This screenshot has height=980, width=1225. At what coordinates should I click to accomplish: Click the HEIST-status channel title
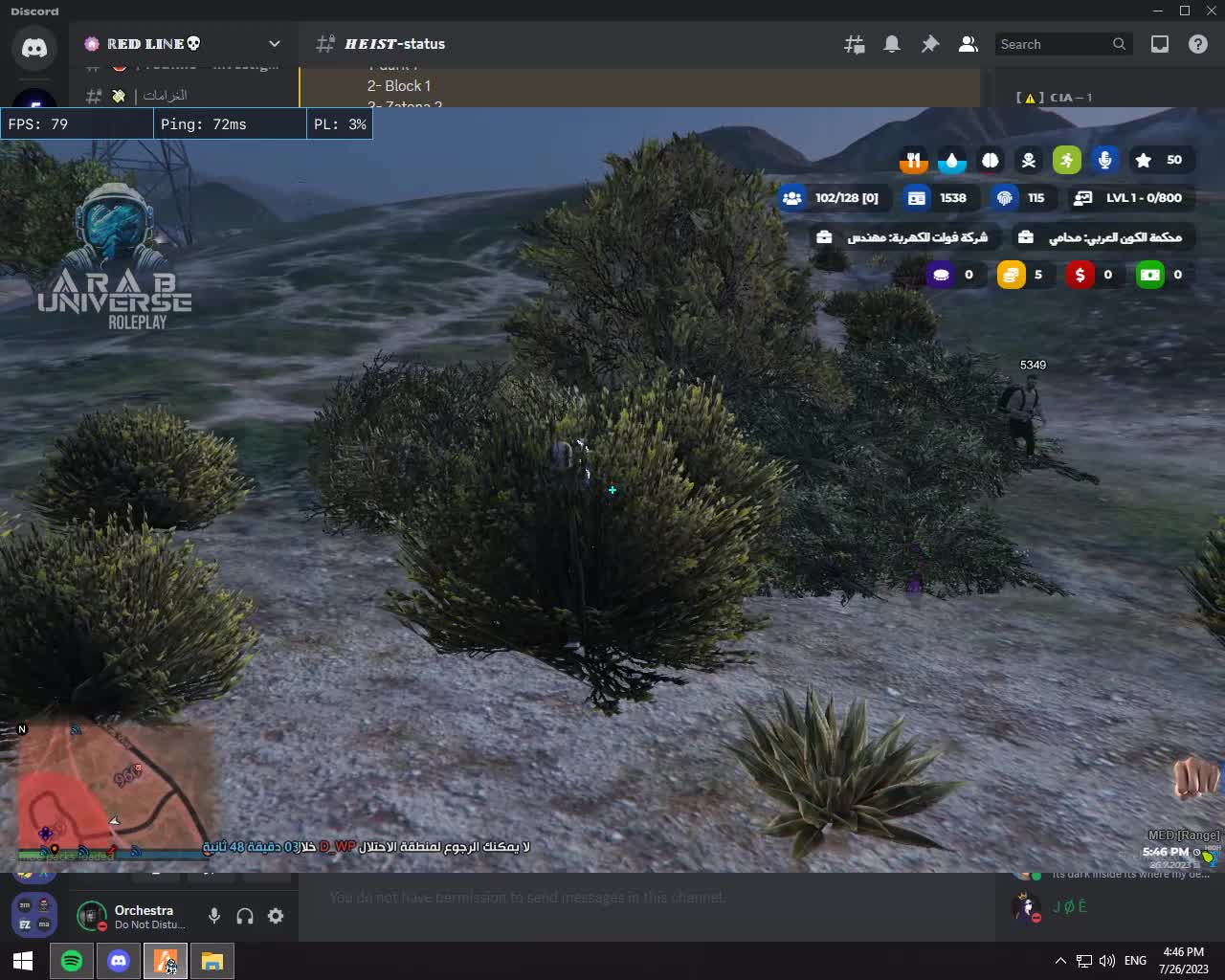point(394,44)
